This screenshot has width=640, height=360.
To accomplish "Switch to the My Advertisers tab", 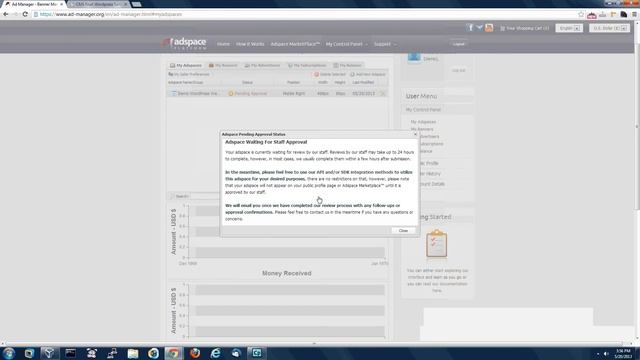I will point(262,65).
